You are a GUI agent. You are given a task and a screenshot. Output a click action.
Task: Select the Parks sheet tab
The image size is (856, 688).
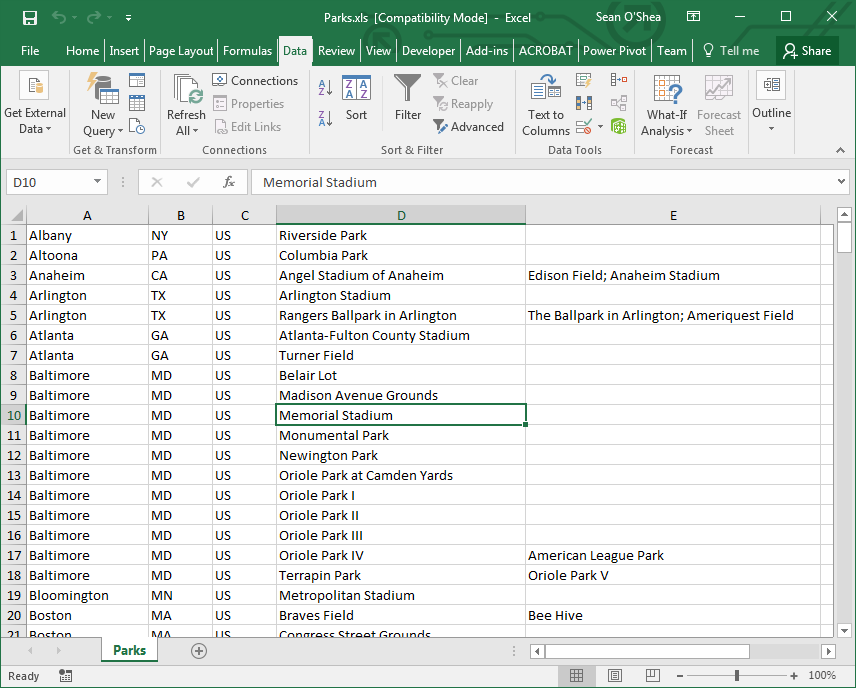(x=129, y=650)
